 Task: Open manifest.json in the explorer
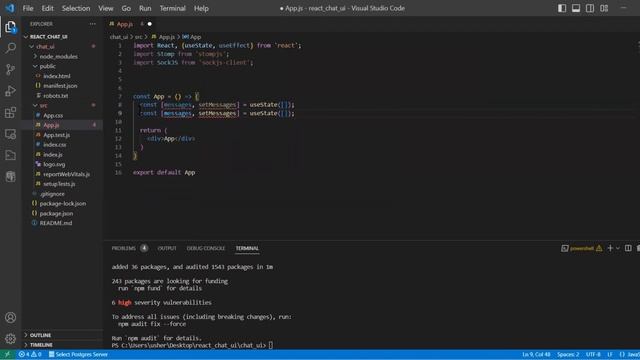[60, 86]
